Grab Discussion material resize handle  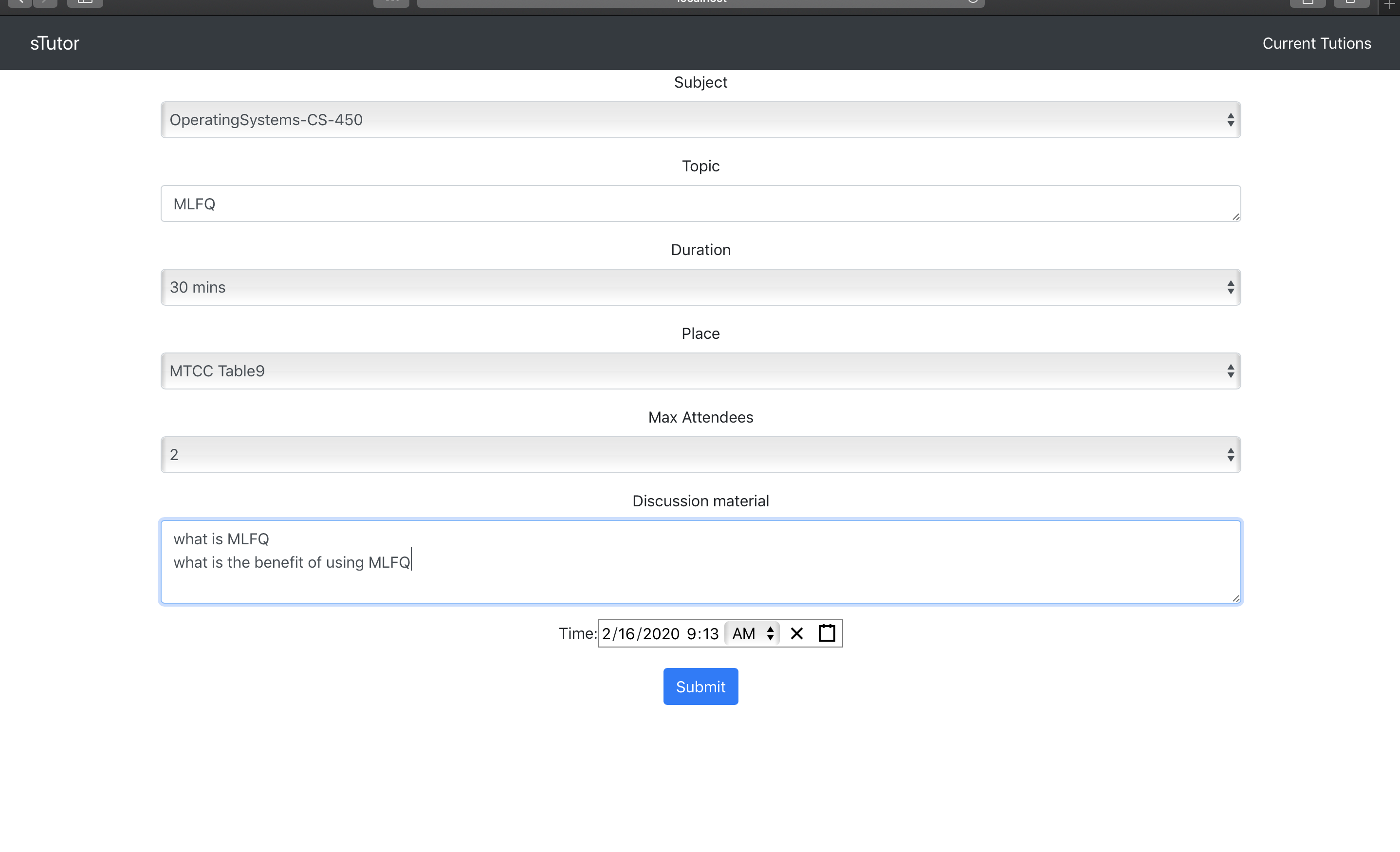[1236, 598]
